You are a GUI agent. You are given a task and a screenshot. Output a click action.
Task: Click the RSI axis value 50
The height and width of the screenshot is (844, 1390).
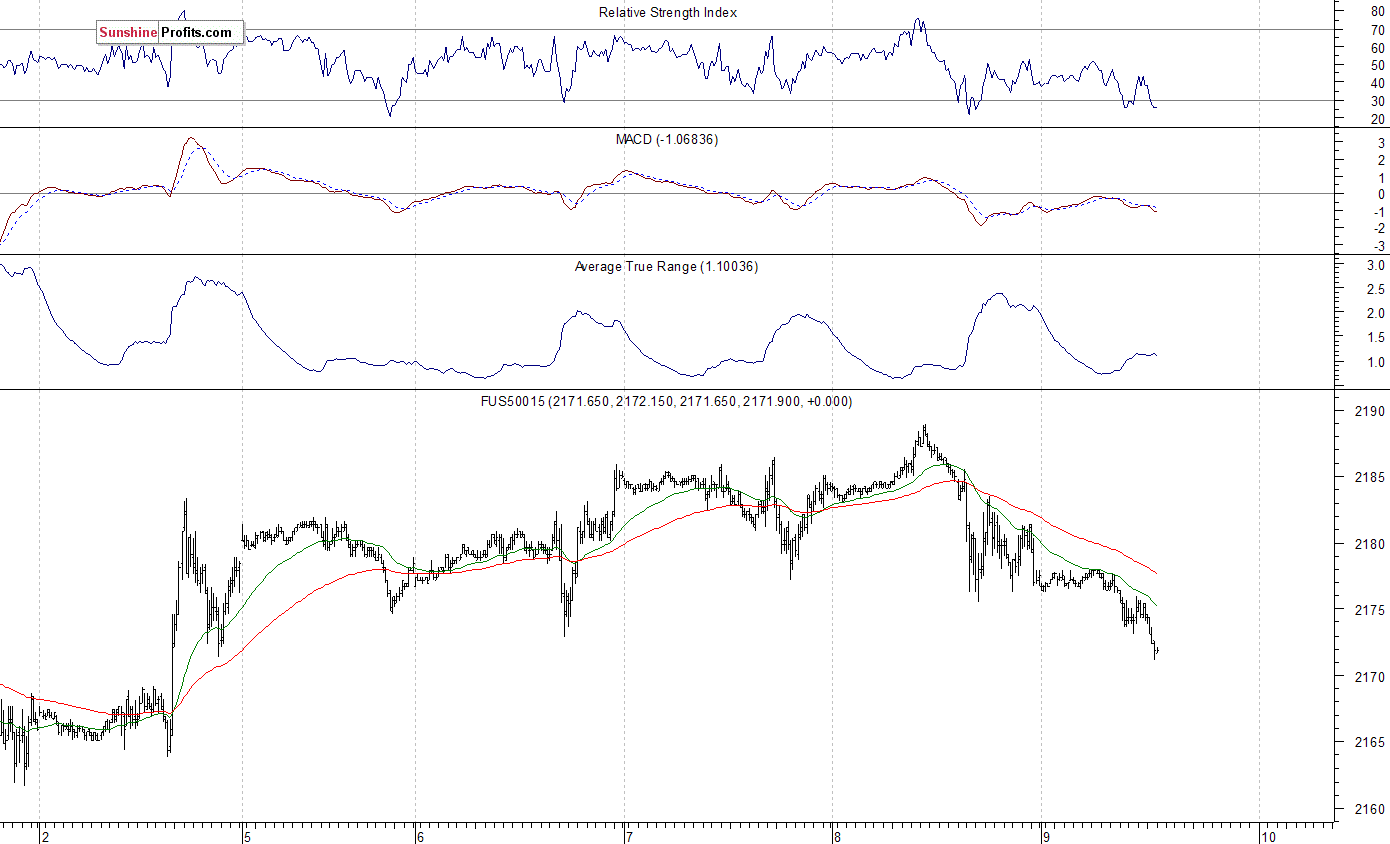pyautogui.click(x=1378, y=66)
